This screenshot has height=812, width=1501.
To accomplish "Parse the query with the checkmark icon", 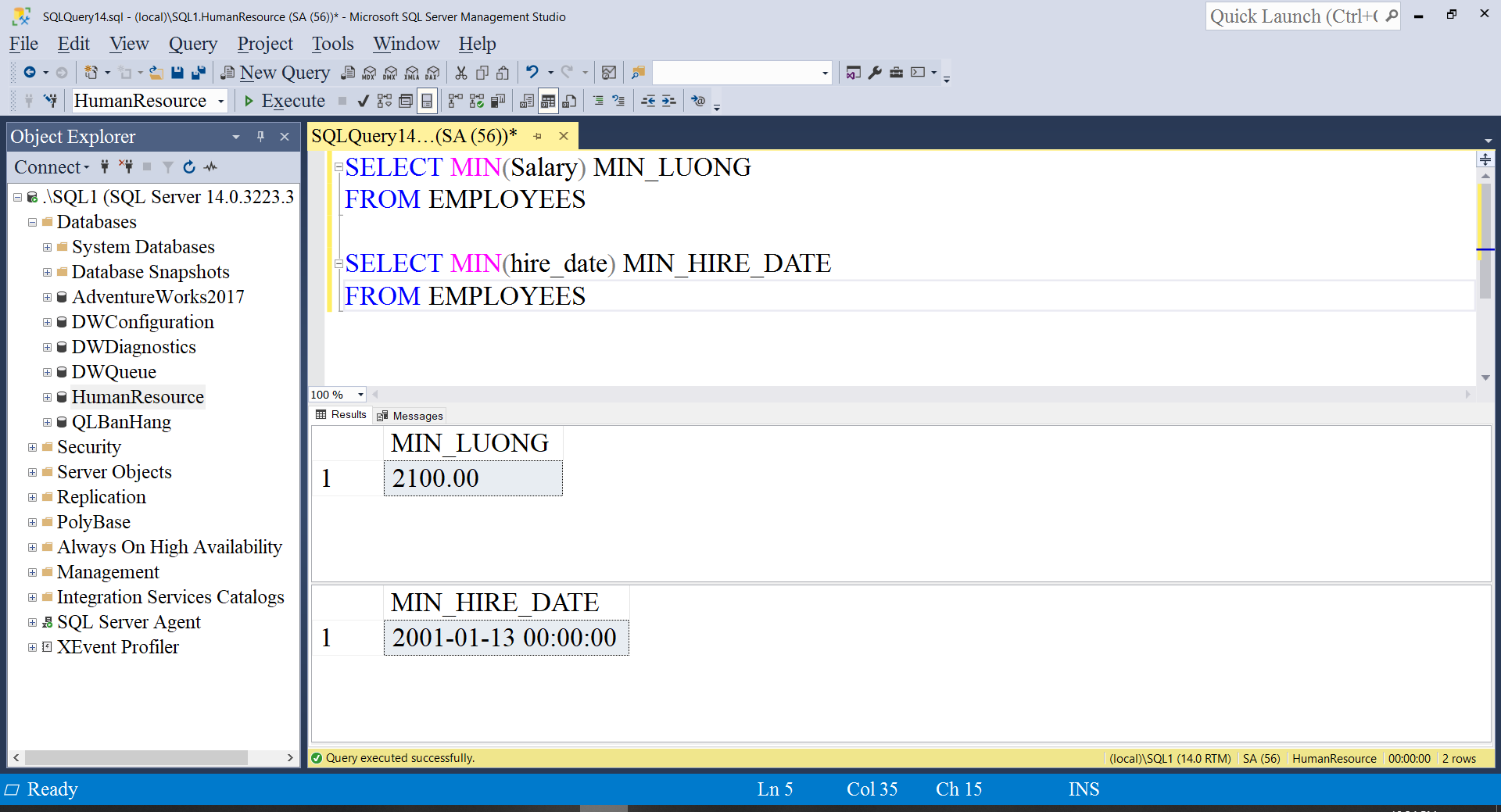I will coord(363,101).
